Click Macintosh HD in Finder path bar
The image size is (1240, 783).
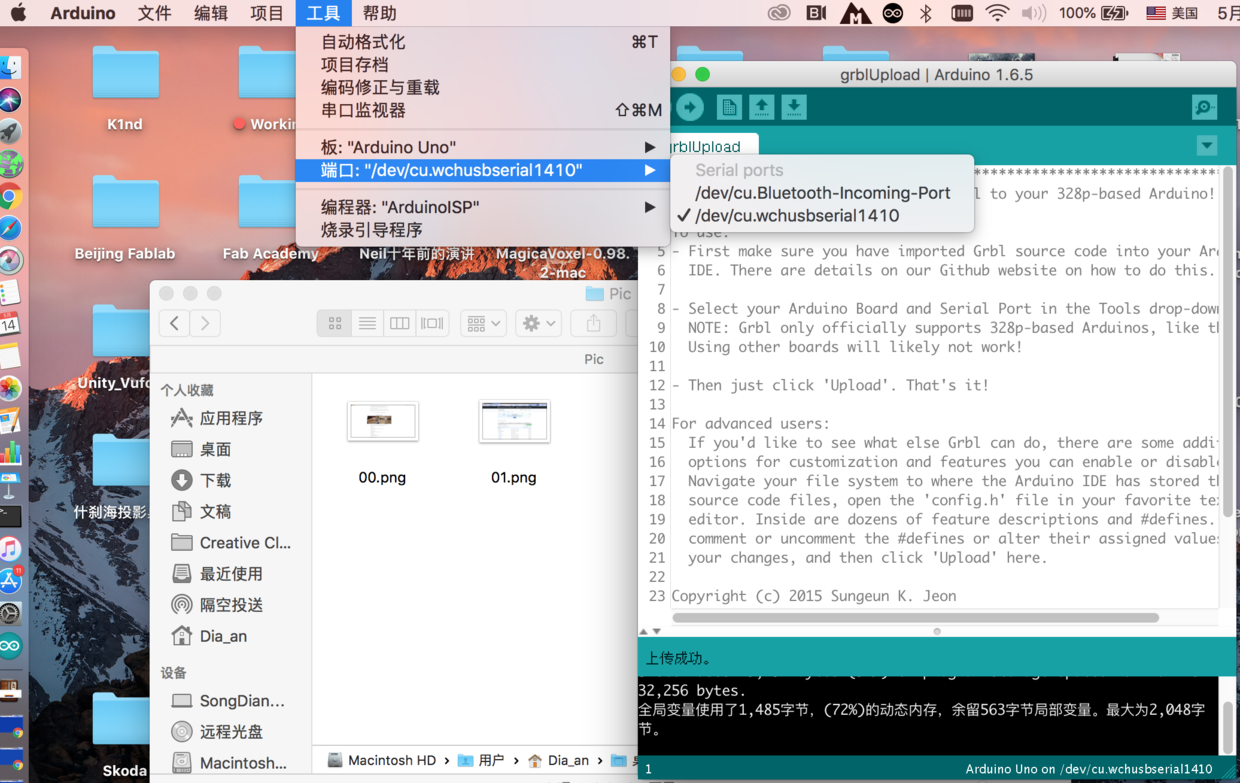coord(381,760)
